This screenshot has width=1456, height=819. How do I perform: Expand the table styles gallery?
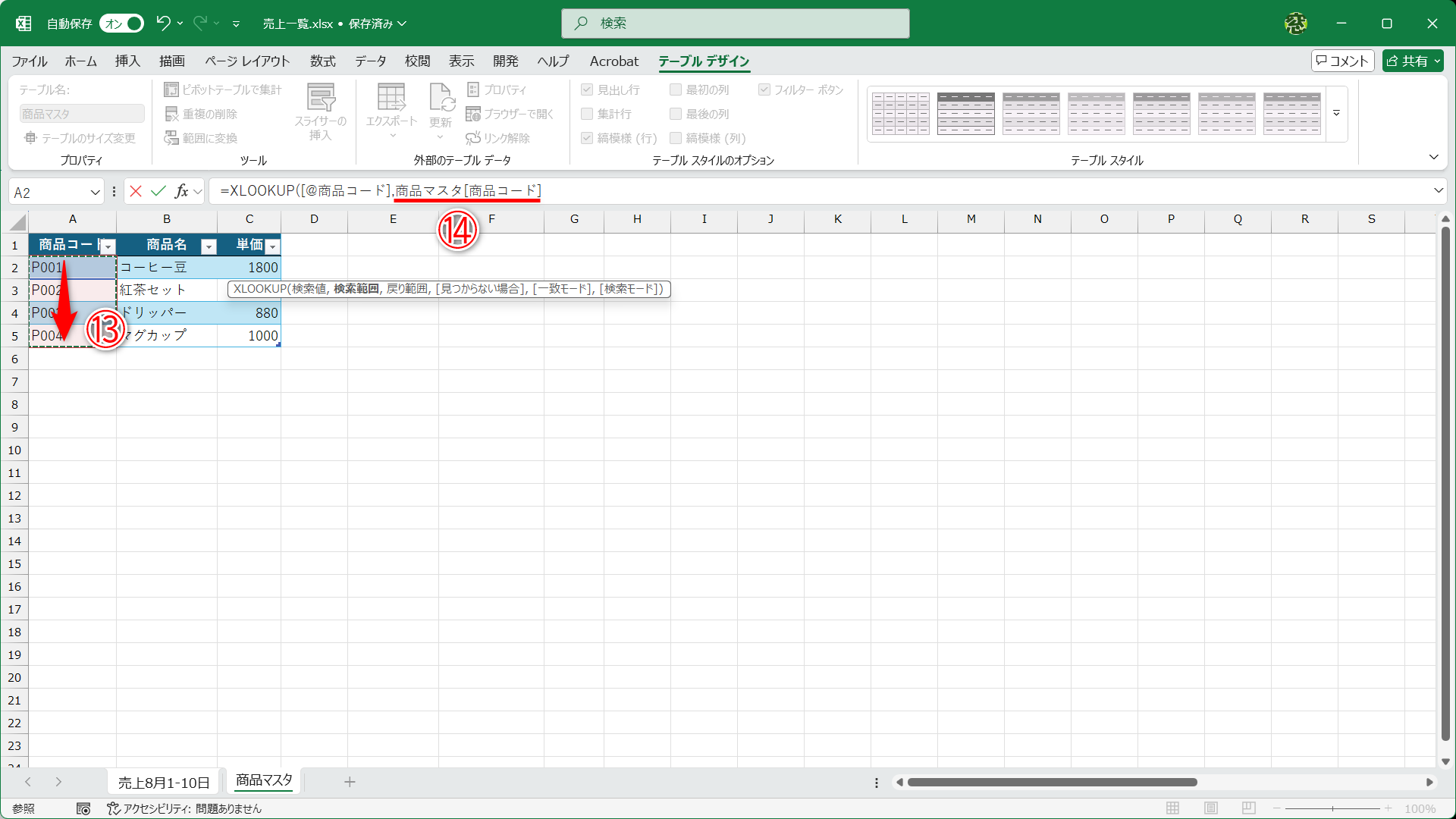[1337, 114]
